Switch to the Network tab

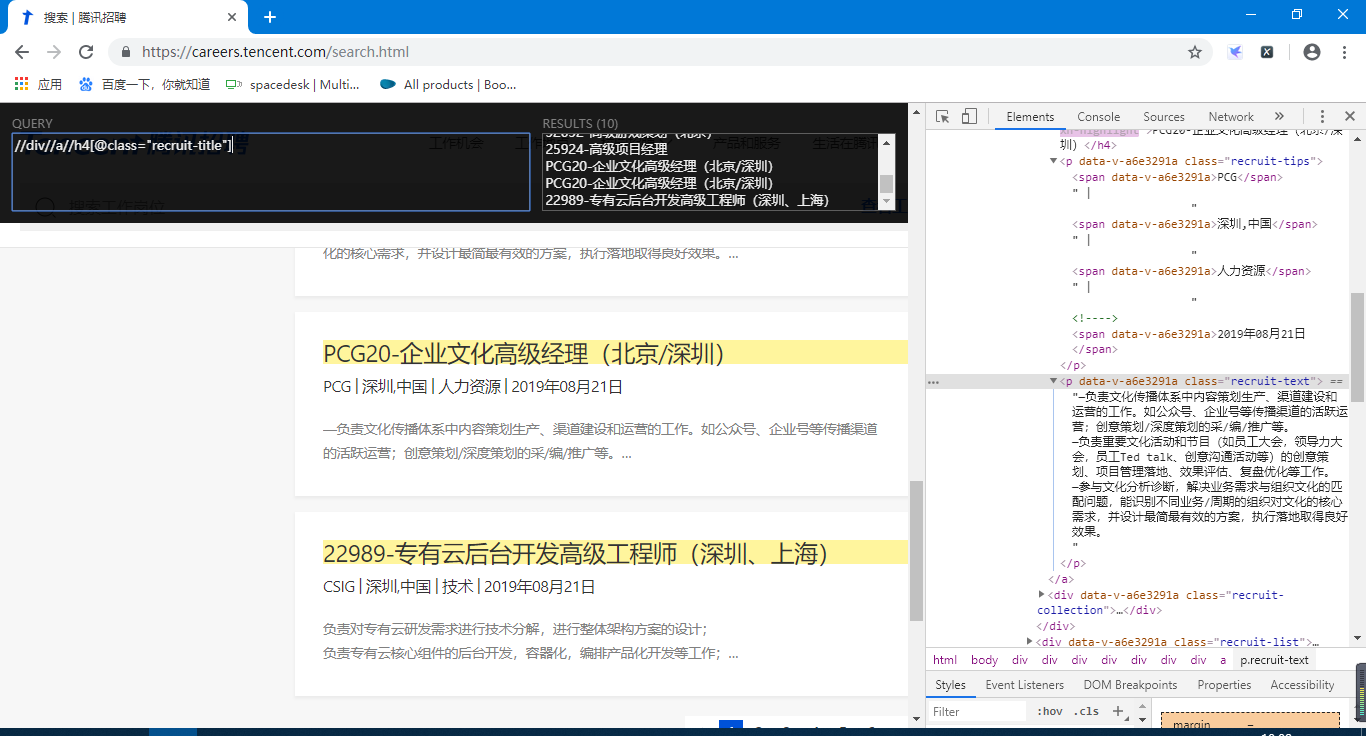(x=1231, y=117)
